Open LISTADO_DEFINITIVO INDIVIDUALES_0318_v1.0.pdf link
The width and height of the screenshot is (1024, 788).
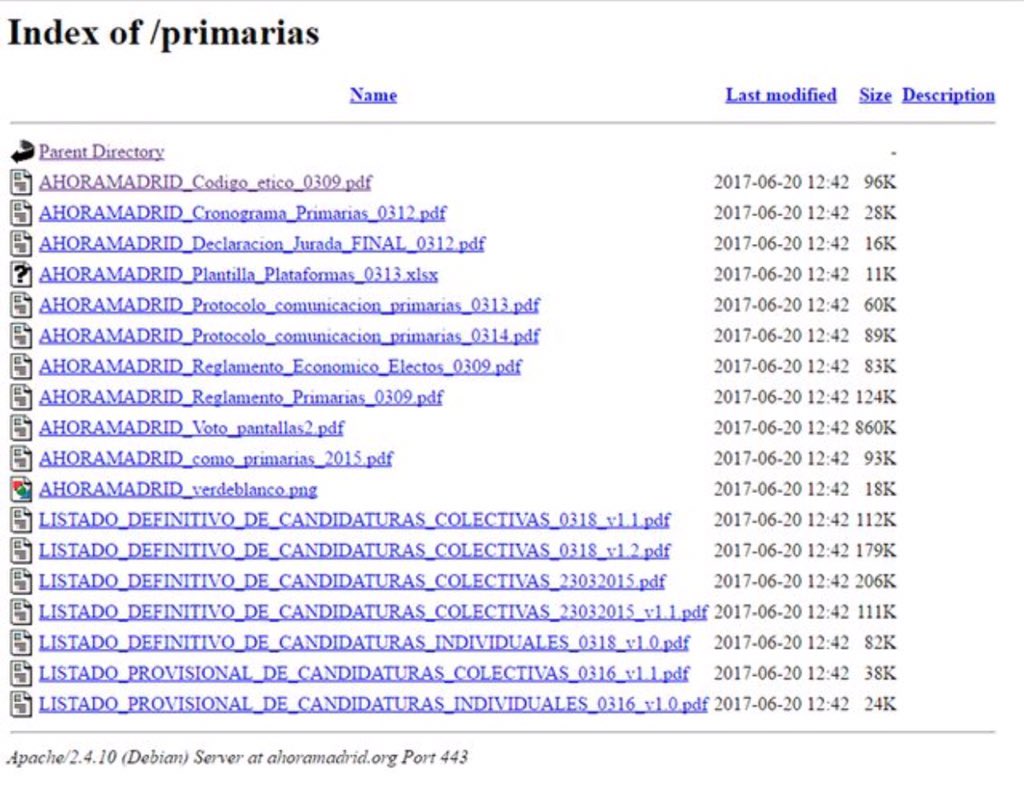tap(364, 642)
